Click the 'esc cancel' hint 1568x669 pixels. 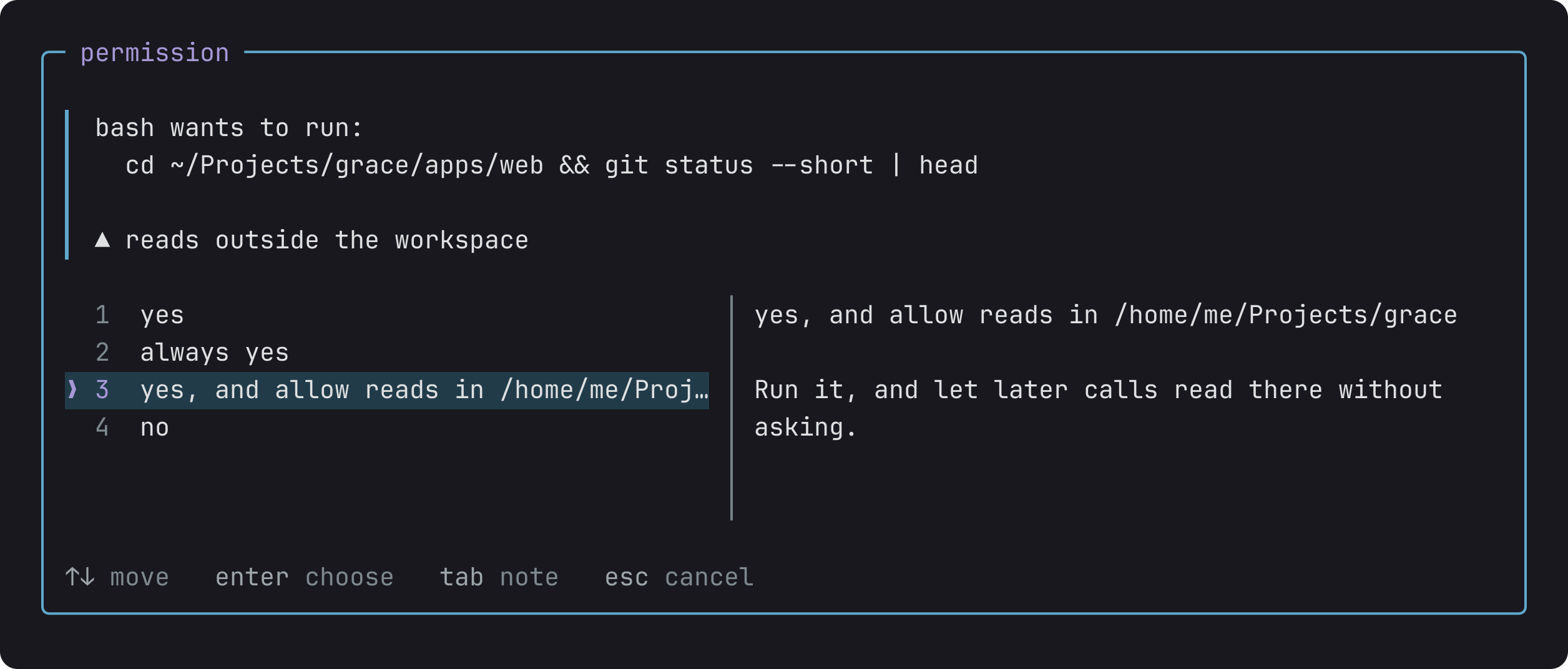[x=679, y=578]
